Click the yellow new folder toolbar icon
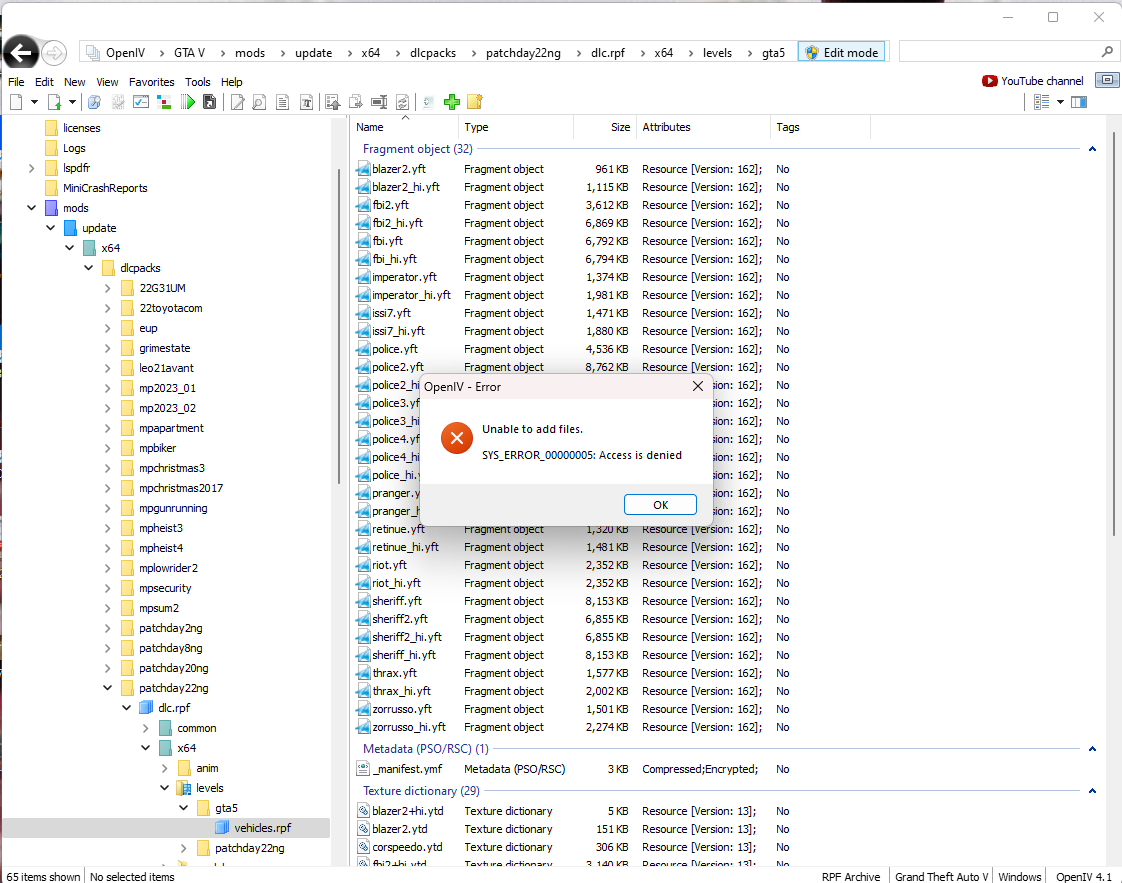Image resolution: width=1122 pixels, height=883 pixels. (x=475, y=102)
